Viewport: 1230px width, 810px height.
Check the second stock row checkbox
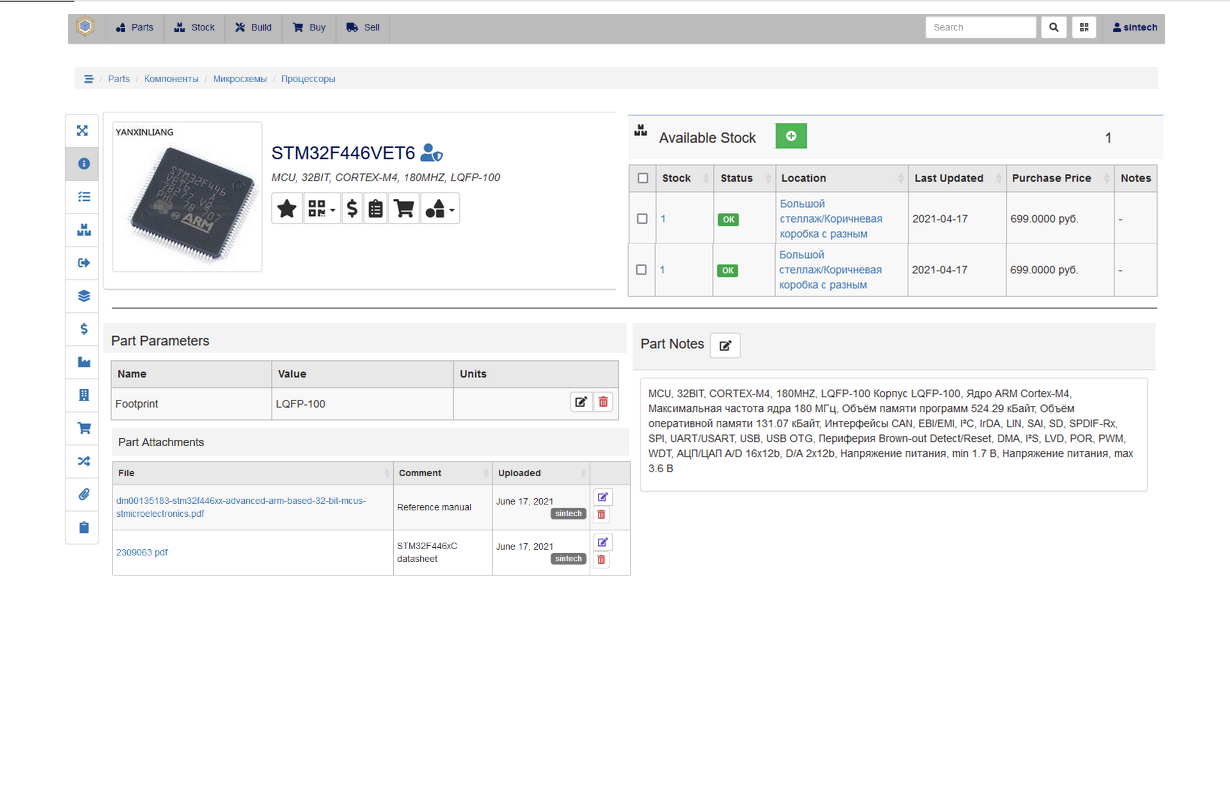coord(642,269)
